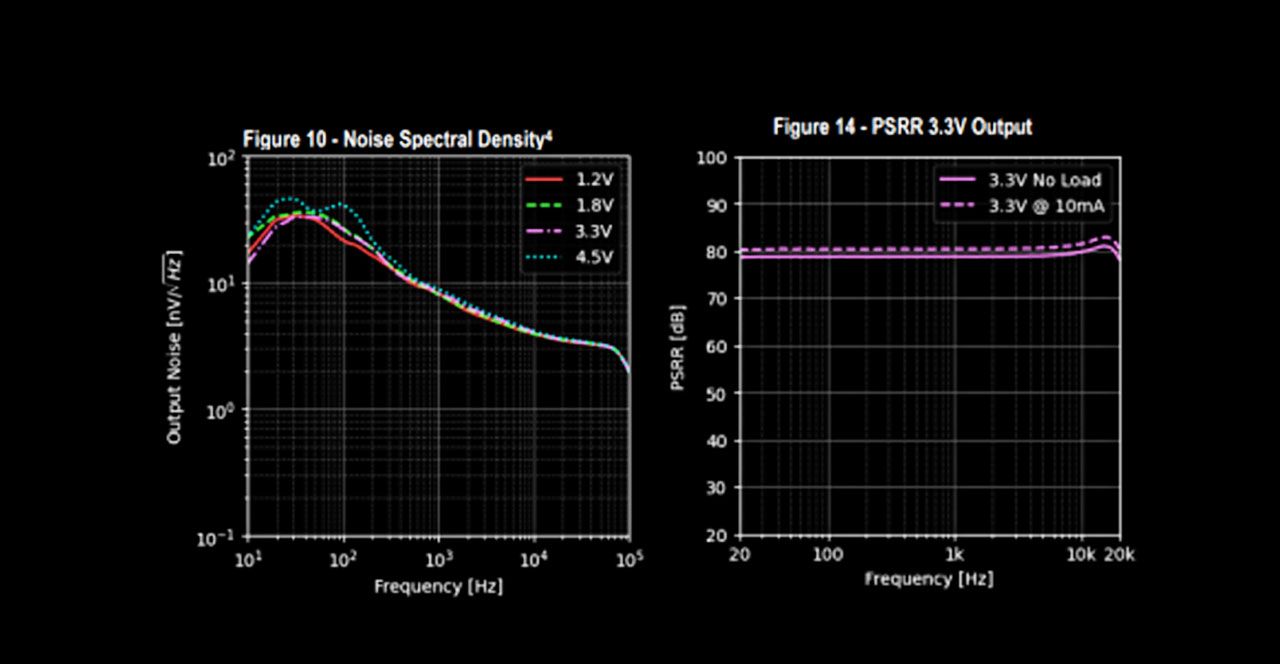
Task: Click the noise chart 'Frequency [Hz]' axis label
Action: pos(438,586)
